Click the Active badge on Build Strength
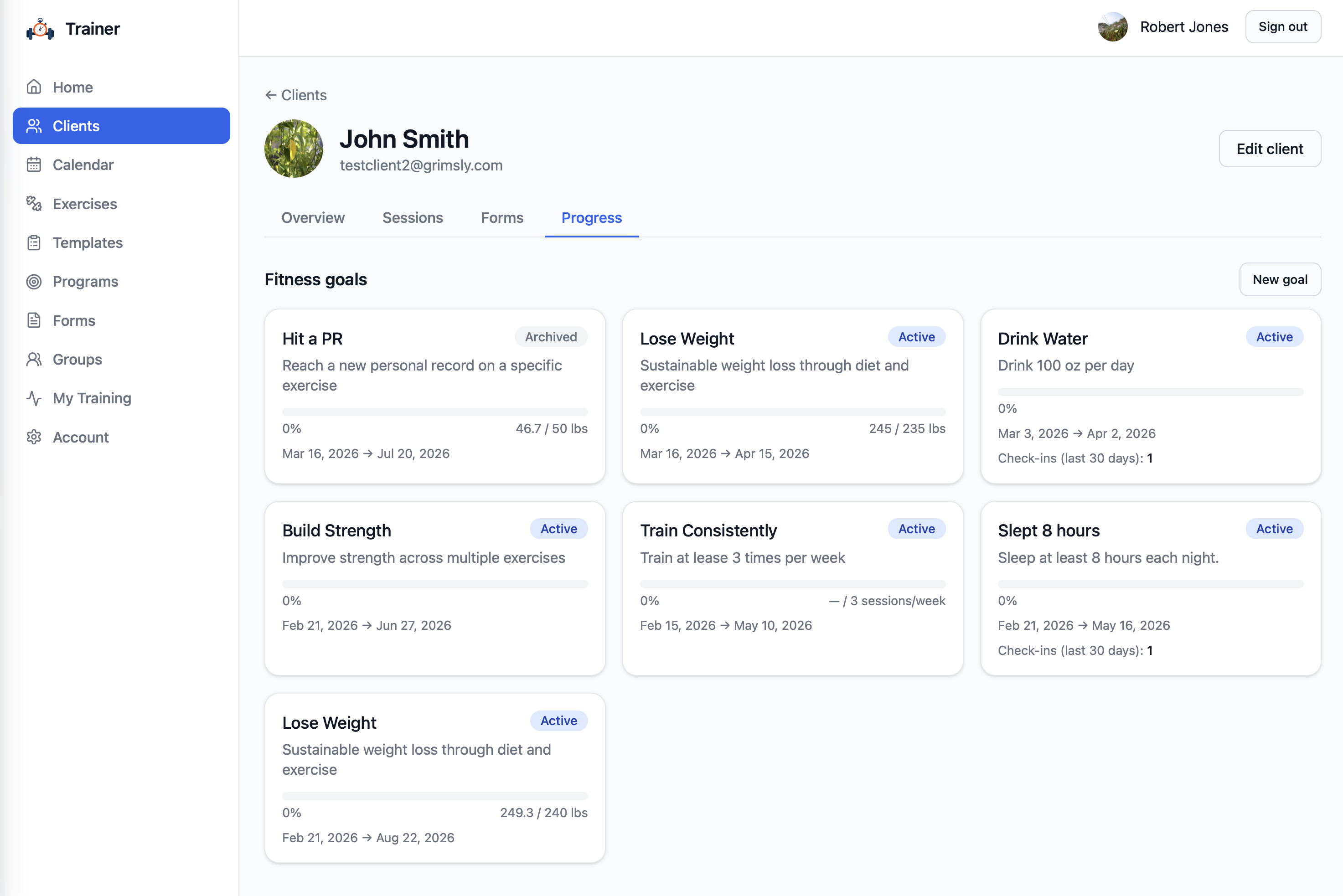This screenshot has width=1343, height=896. coord(558,529)
